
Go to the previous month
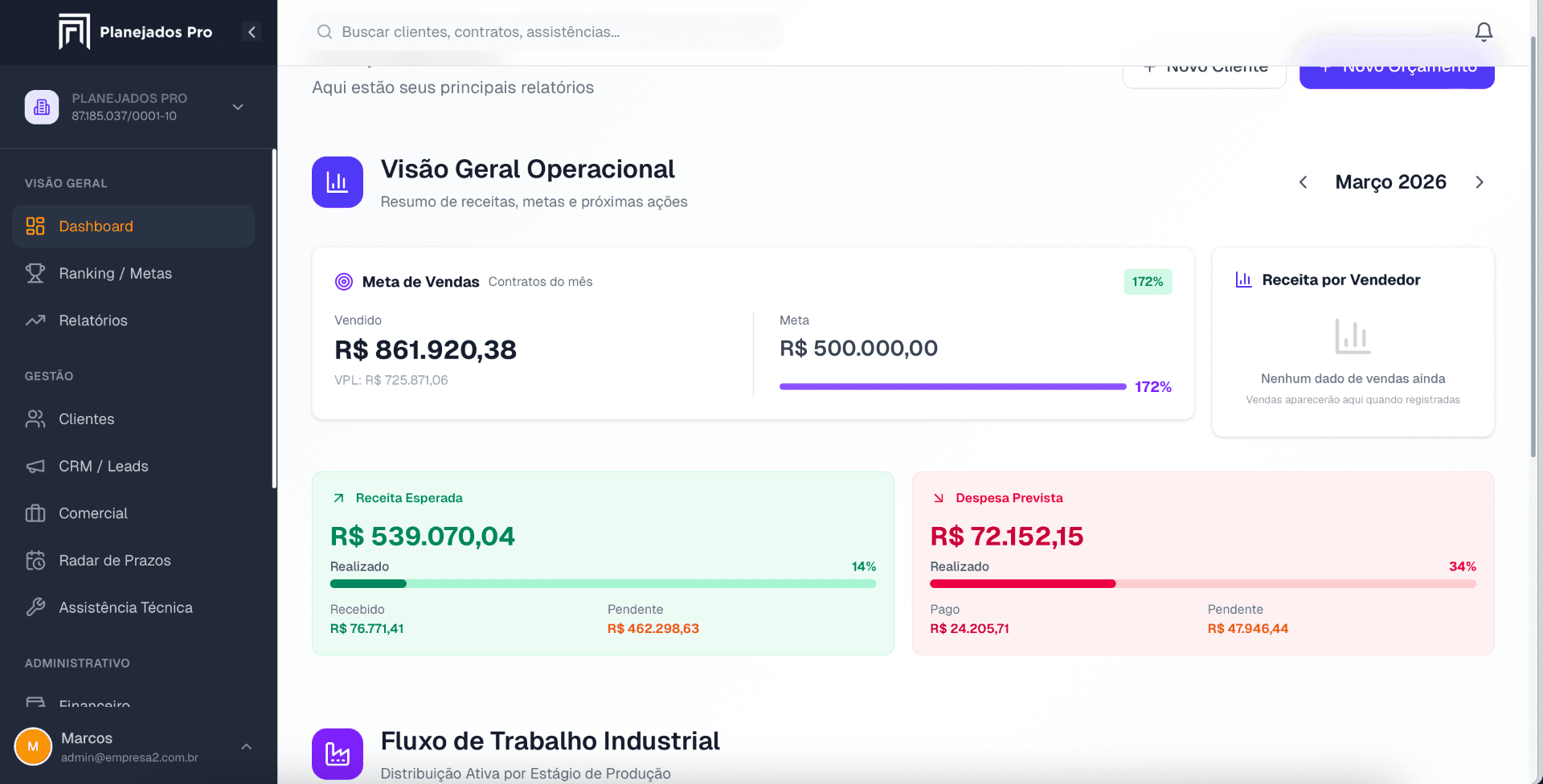click(1304, 182)
